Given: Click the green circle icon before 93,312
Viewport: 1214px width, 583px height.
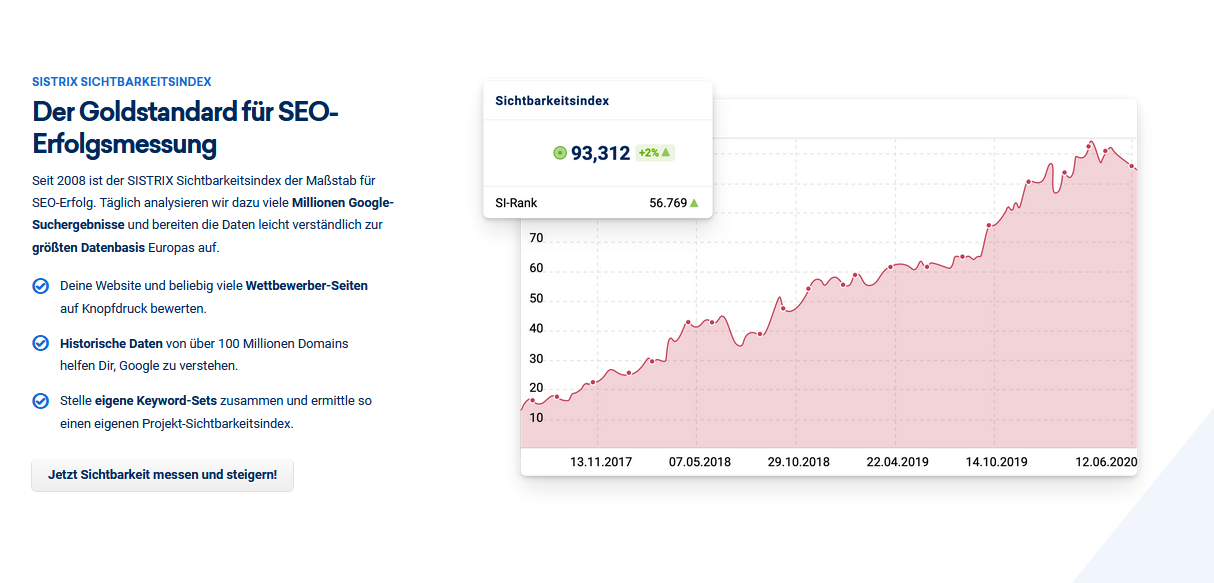Looking at the screenshot, I should click(x=560, y=153).
